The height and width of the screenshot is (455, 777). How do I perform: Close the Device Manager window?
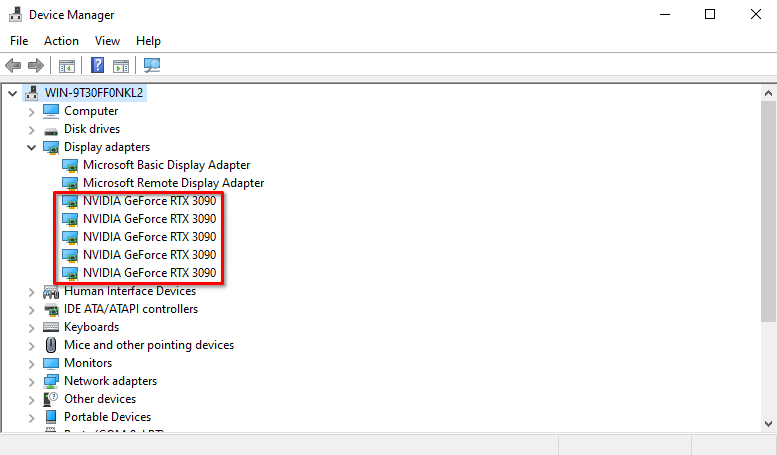pos(756,14)
